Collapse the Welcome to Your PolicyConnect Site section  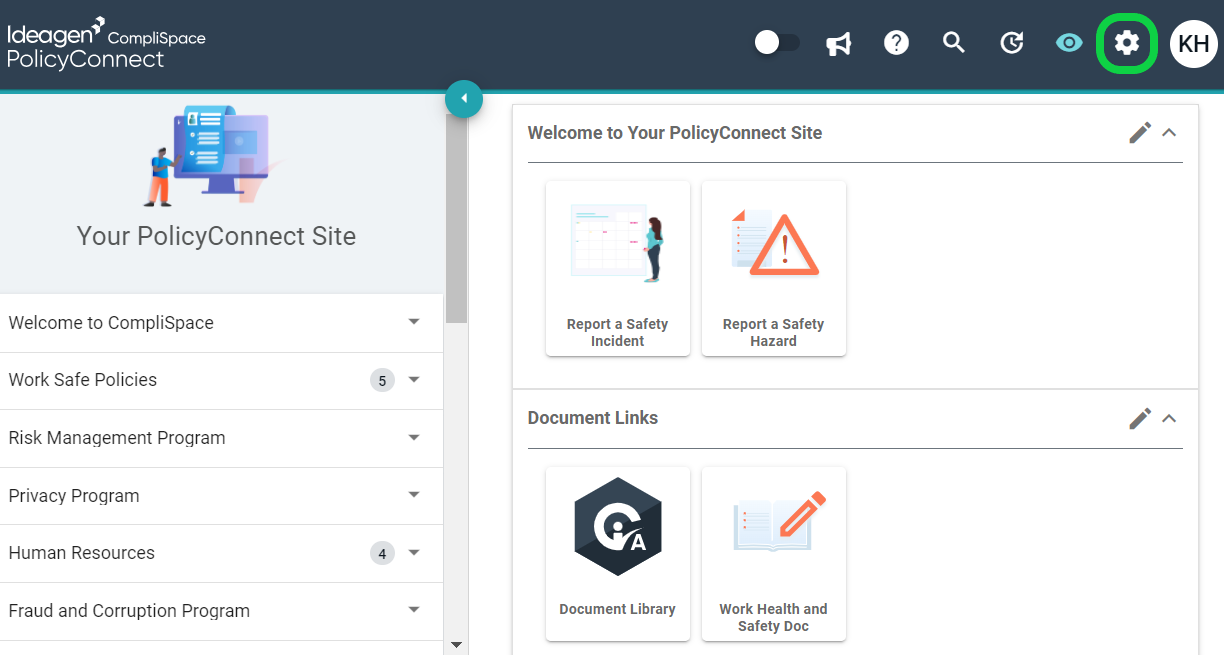[1169, 132]
